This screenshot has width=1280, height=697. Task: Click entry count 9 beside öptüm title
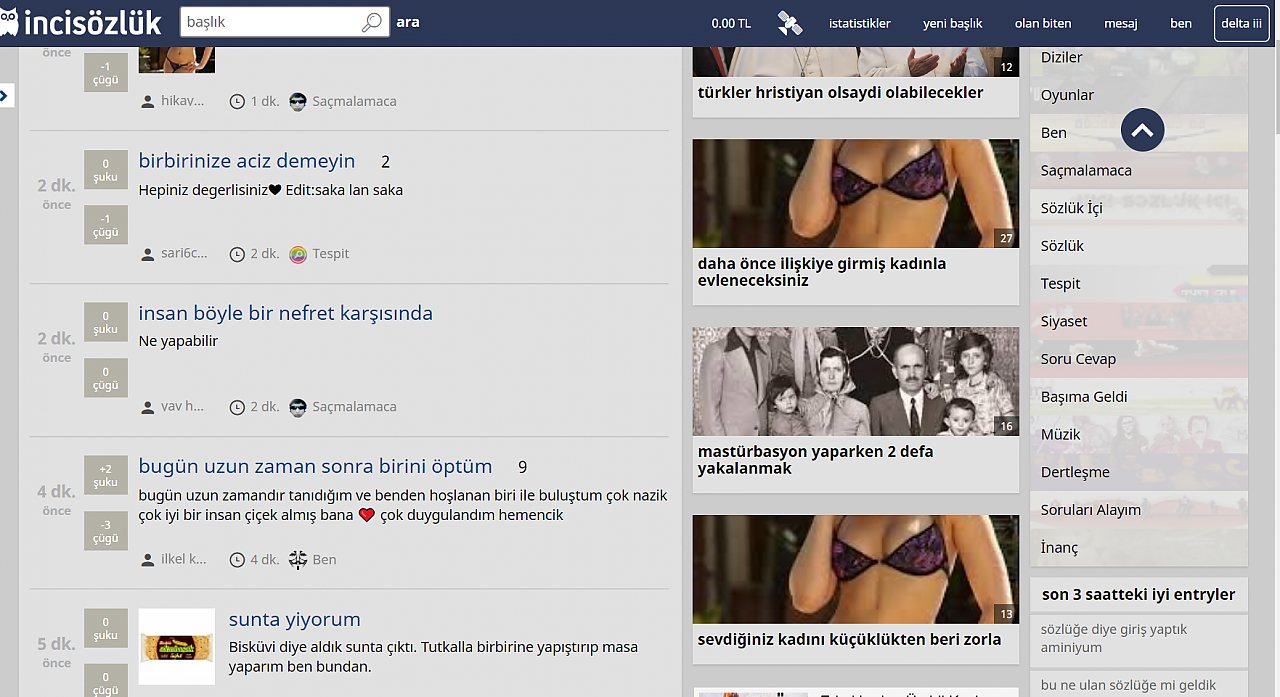pyautogui.click(x=522, y=467)
